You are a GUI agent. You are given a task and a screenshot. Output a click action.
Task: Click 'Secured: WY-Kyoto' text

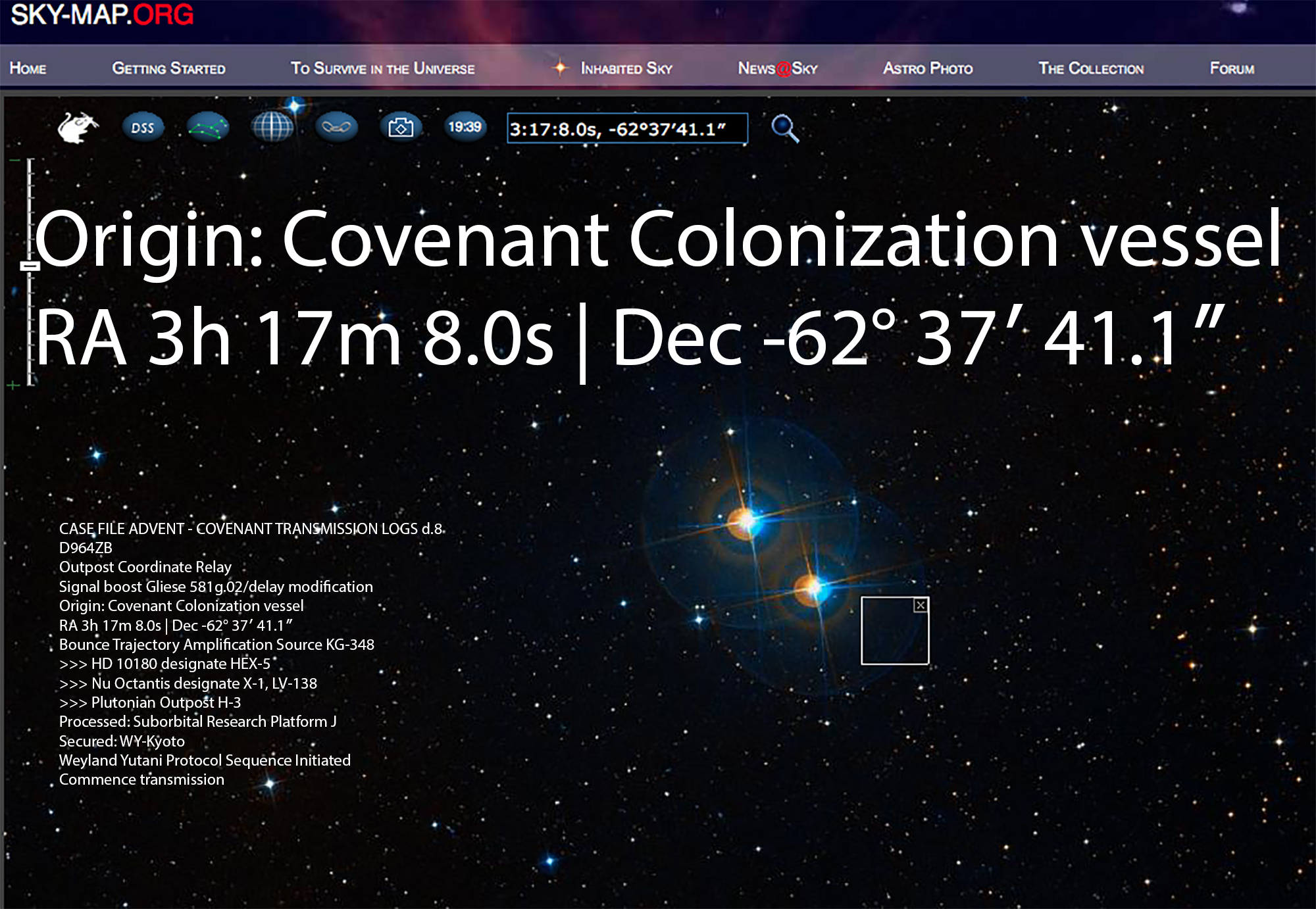pos(122,741)
